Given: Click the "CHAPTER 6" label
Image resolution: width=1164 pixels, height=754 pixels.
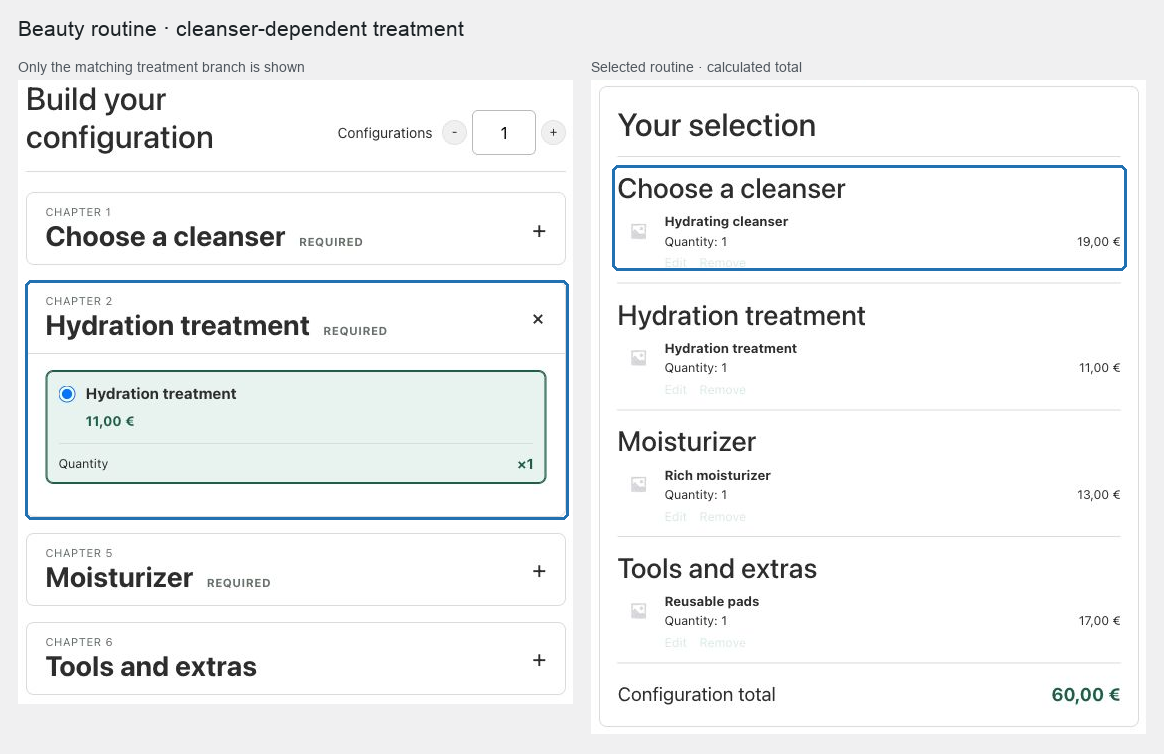Looking at the screenshot, I should [79, 643].
